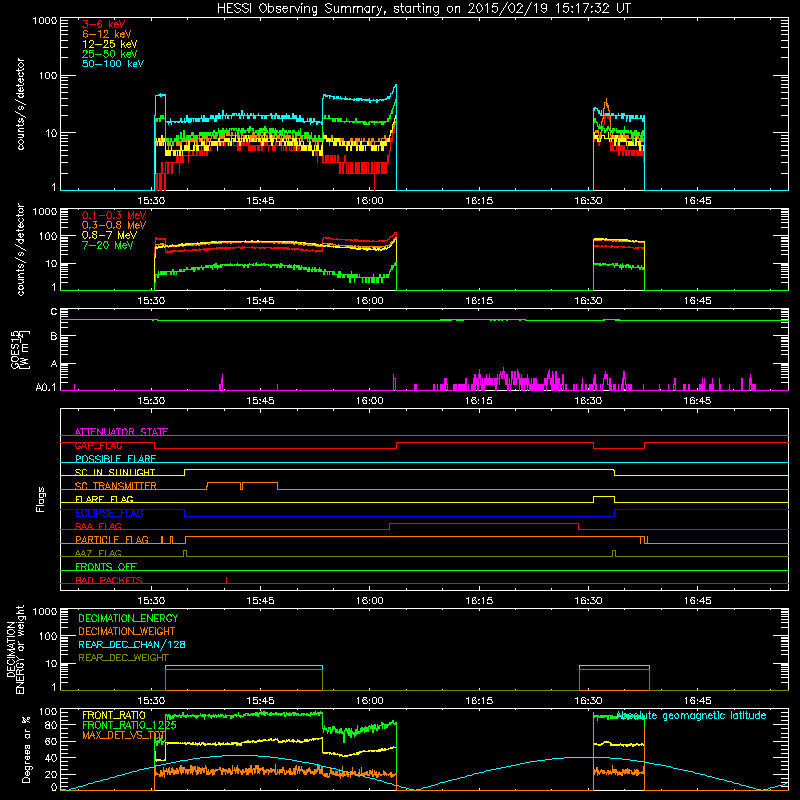Select the ATTENUATOR_STATE flag label
The height and width of the screenshot is (800, 800).
click(121, 432)
